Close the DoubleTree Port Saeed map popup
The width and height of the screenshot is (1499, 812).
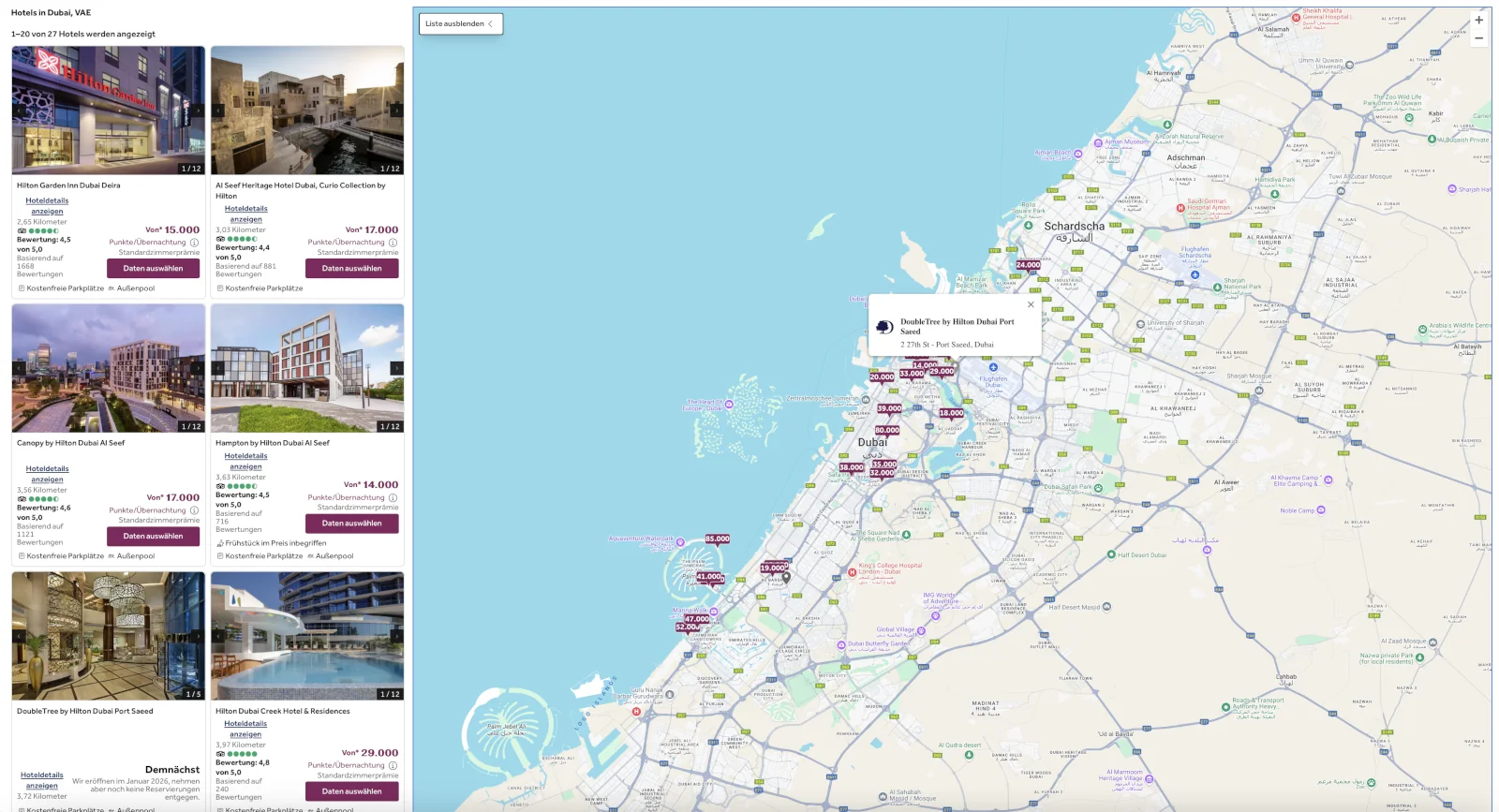coord(1031,304)
